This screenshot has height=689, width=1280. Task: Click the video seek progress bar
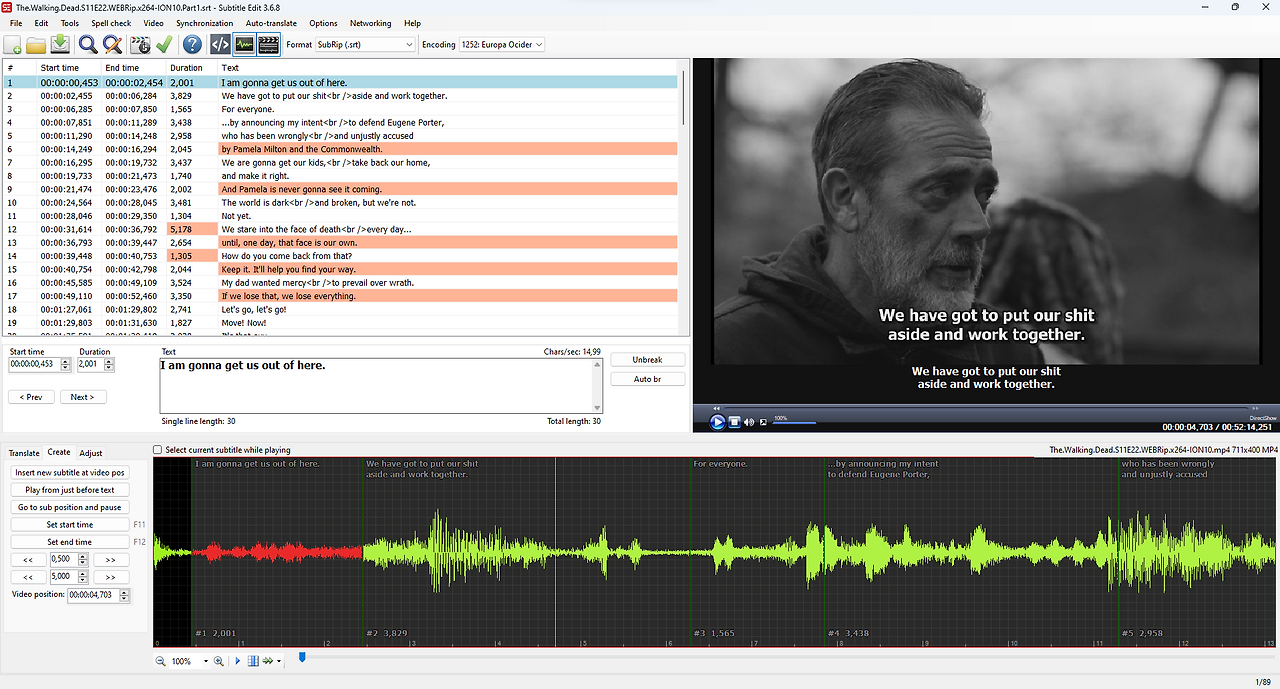click(x=985, y=408)
